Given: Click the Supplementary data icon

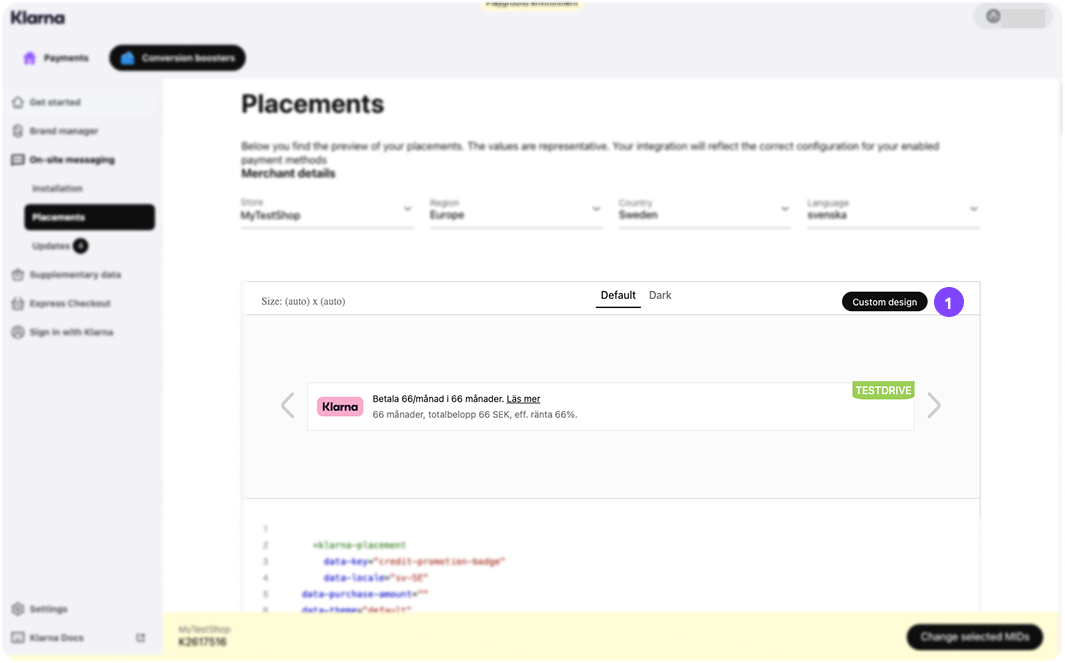Looking at the screenshot, I should (18, 275).
